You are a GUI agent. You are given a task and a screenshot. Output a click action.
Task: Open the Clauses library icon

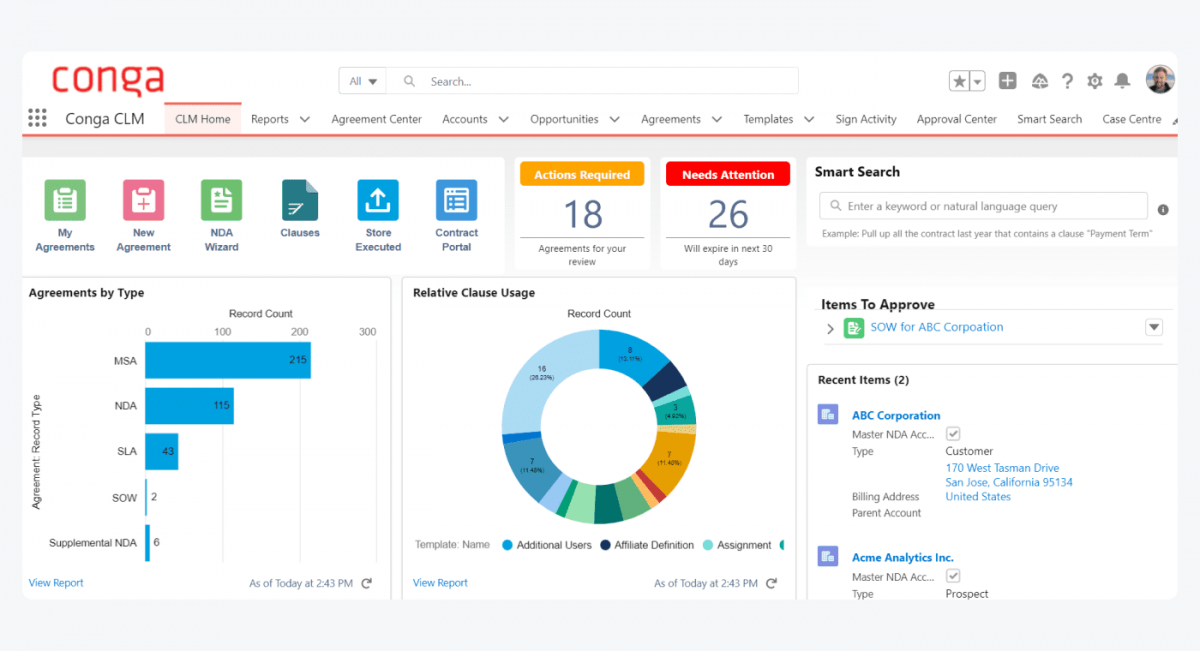pos(299,198)
